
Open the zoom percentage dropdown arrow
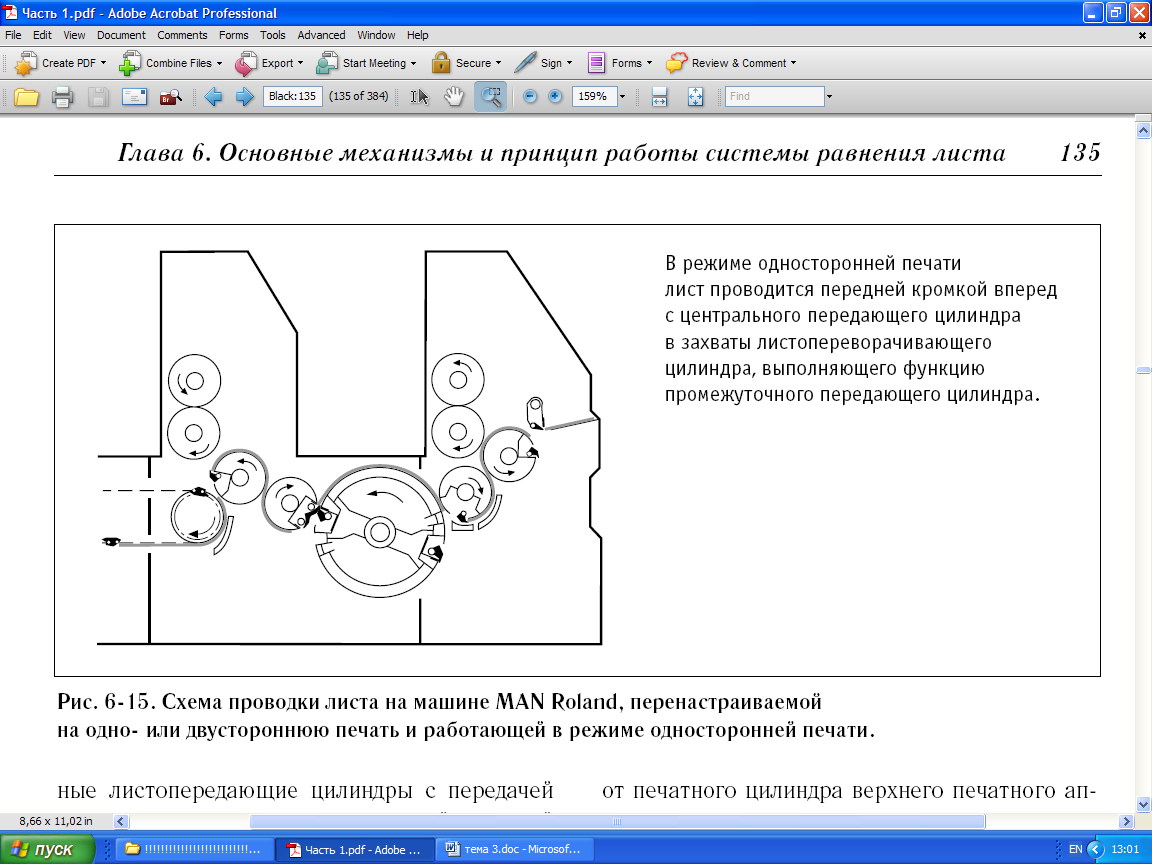pyautogui.click(x=622, y=96)
